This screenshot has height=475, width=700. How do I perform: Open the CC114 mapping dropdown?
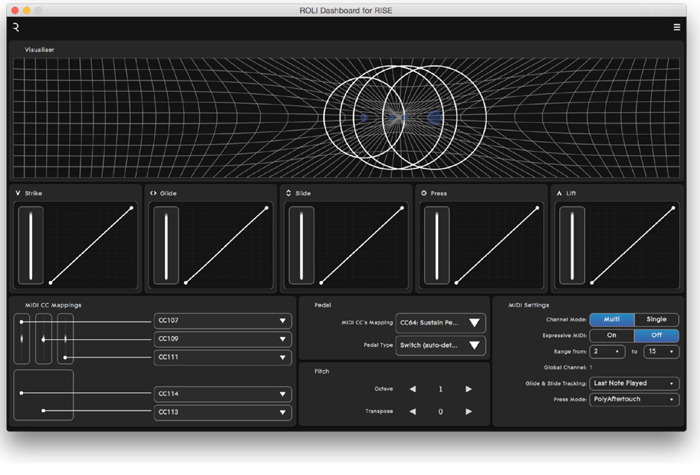pos(223,394)
